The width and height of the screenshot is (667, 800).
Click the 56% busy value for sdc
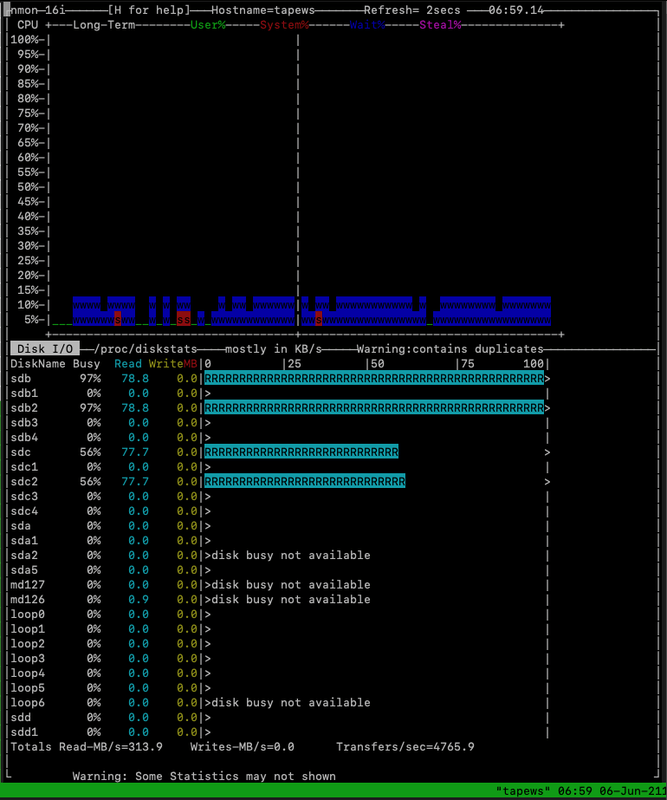pyautogui.click(x=90, y=452)
